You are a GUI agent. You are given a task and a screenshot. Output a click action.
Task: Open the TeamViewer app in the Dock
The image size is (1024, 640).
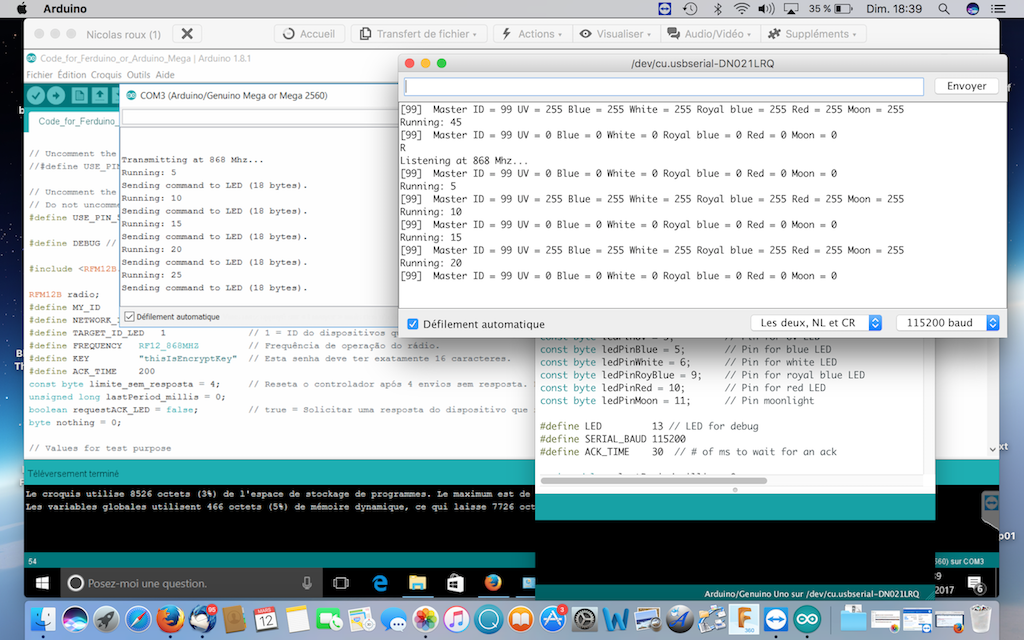click(x=775, y=619)
